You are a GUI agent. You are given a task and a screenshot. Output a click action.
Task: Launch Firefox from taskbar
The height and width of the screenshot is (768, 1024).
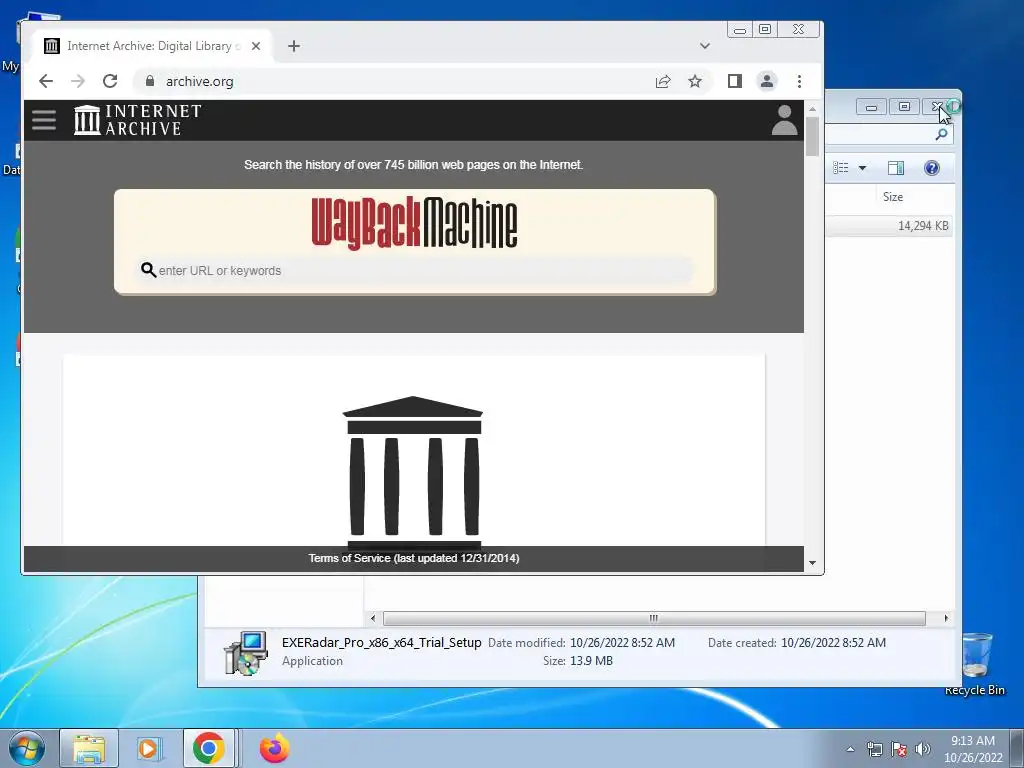point(274,748)
